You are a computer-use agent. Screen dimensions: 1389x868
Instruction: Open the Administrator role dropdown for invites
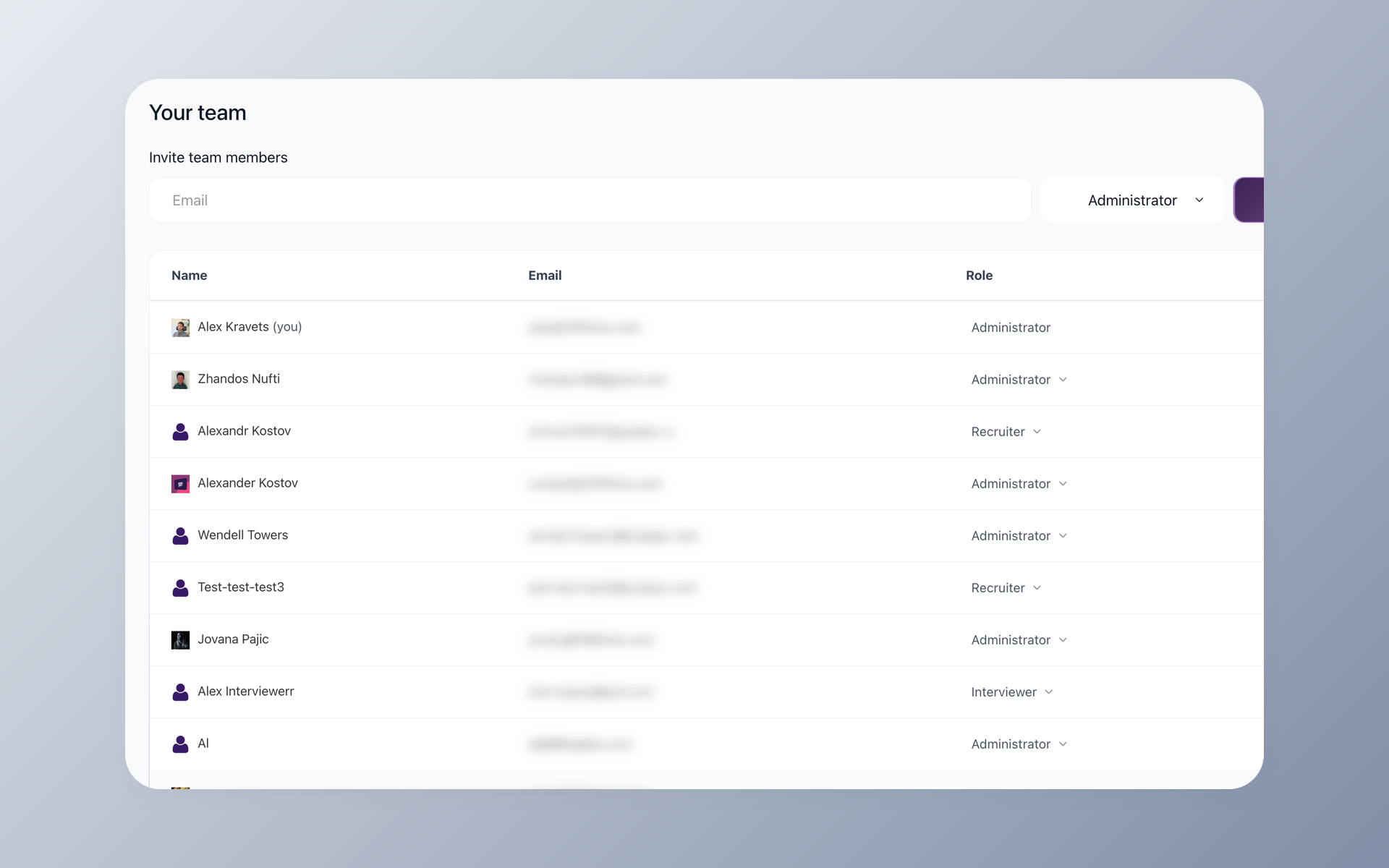point(1132,200)
